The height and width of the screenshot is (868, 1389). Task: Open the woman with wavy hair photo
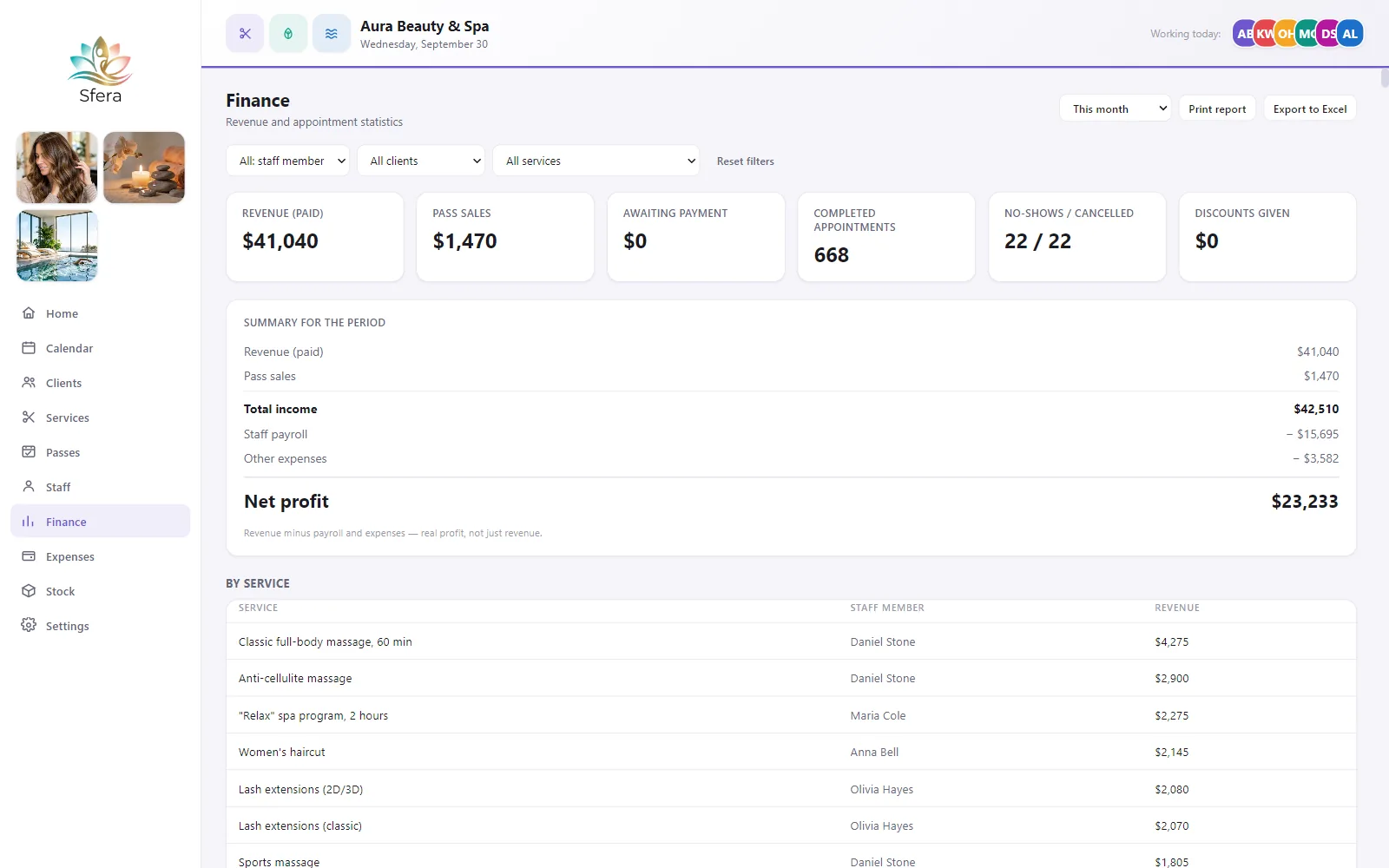click(x=57, y=168)
